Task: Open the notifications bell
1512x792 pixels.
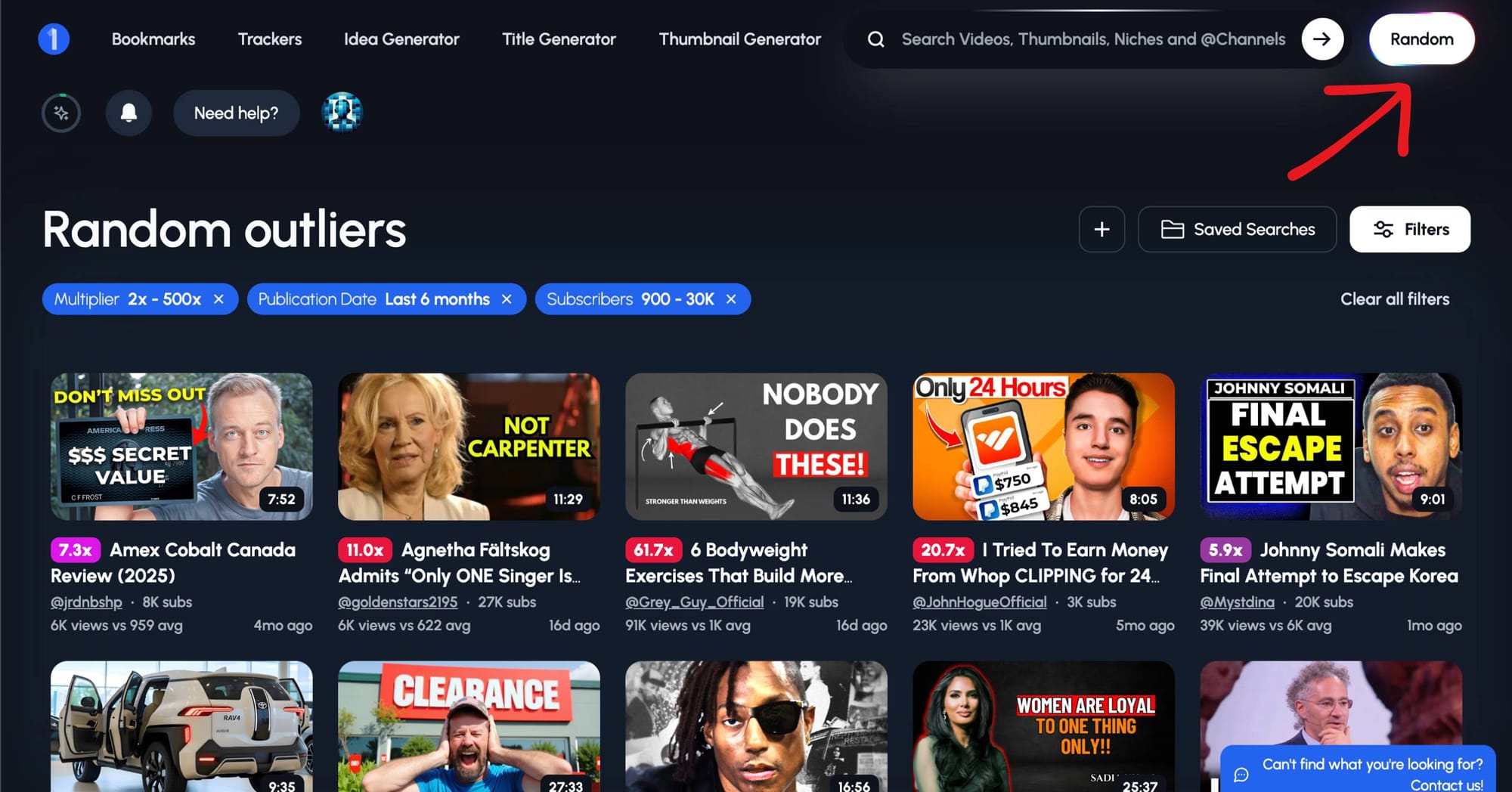Action: [129, 113]
